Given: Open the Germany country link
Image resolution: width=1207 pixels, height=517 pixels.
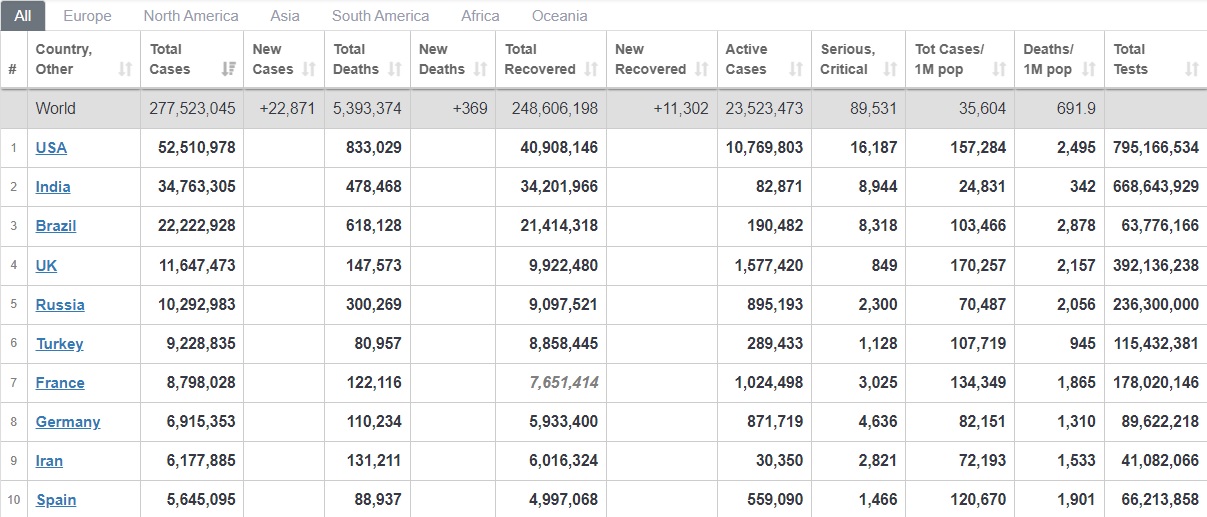Looking at the screenshot, I should 68,422.
